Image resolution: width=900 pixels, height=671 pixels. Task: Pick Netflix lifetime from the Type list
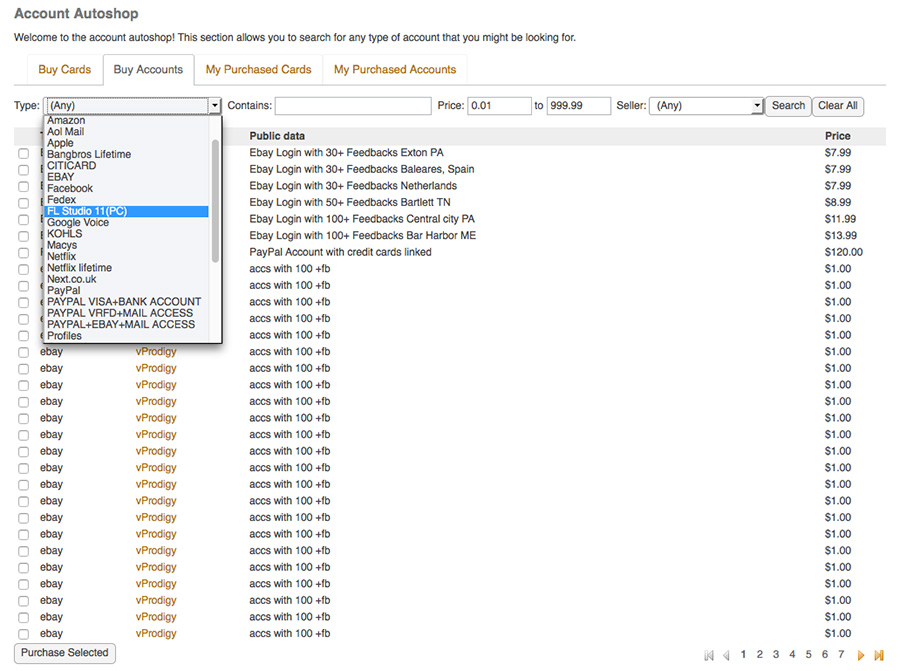[79, 268]
